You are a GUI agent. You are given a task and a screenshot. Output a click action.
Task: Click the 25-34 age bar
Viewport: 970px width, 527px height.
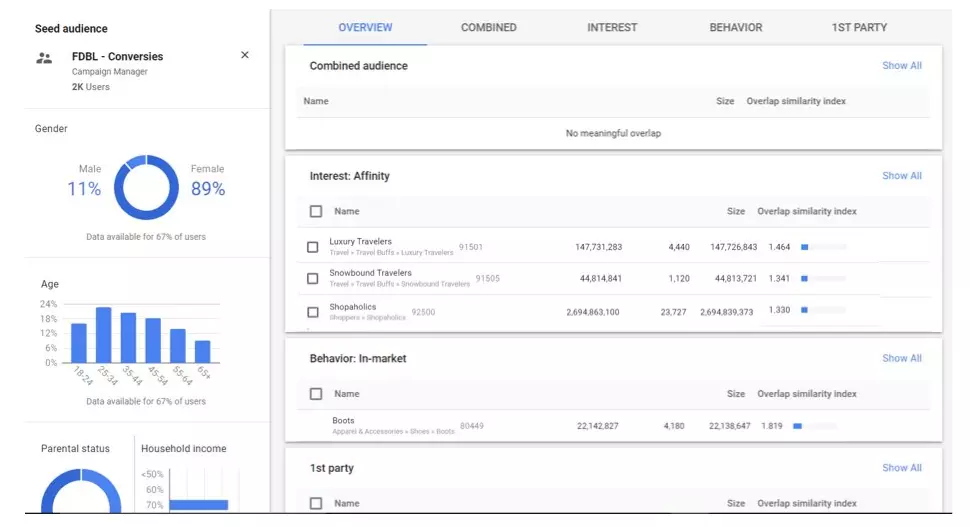click(x=103, y=335)
